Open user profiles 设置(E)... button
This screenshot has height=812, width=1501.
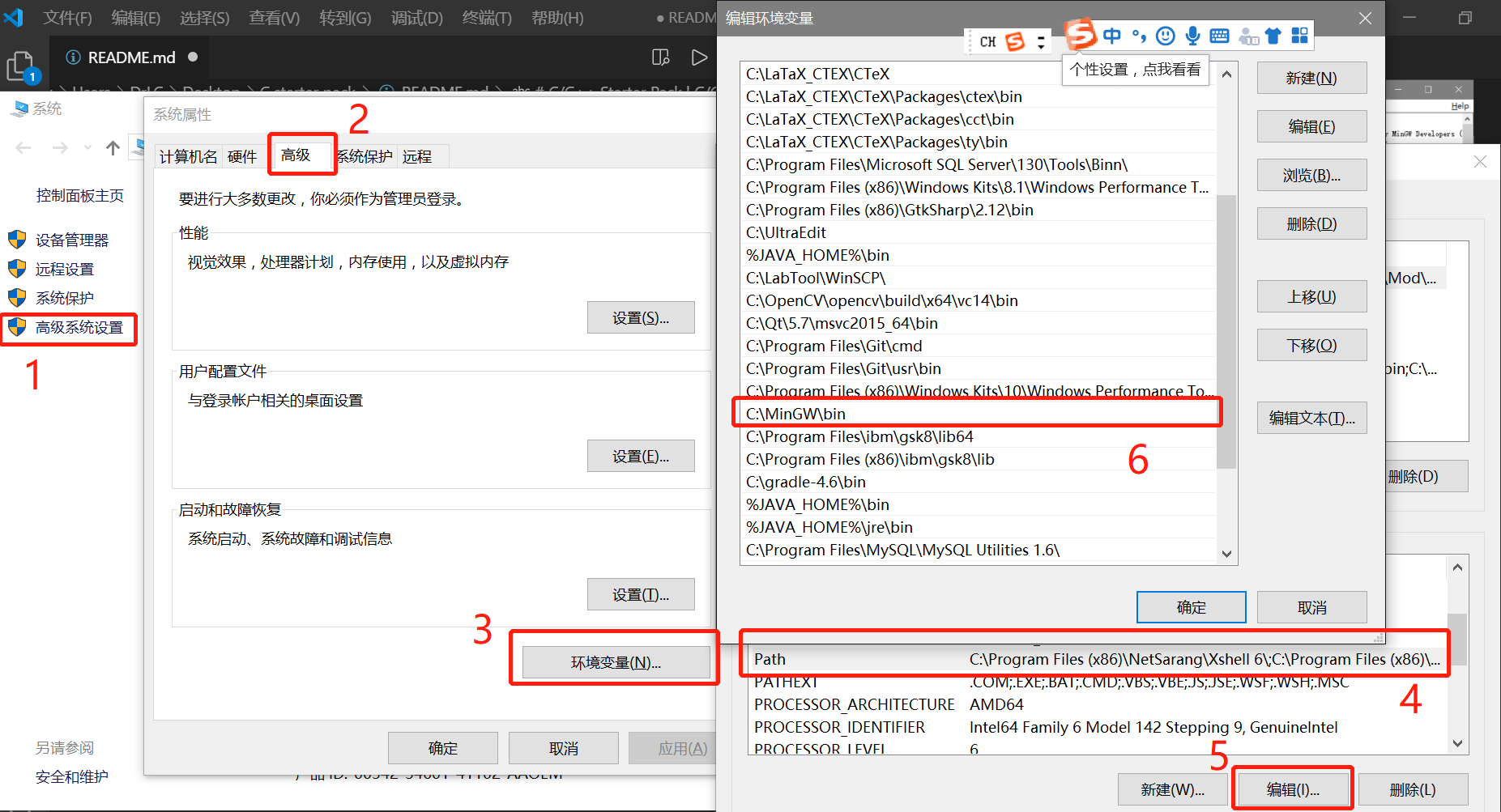click(x=641, y=456)
